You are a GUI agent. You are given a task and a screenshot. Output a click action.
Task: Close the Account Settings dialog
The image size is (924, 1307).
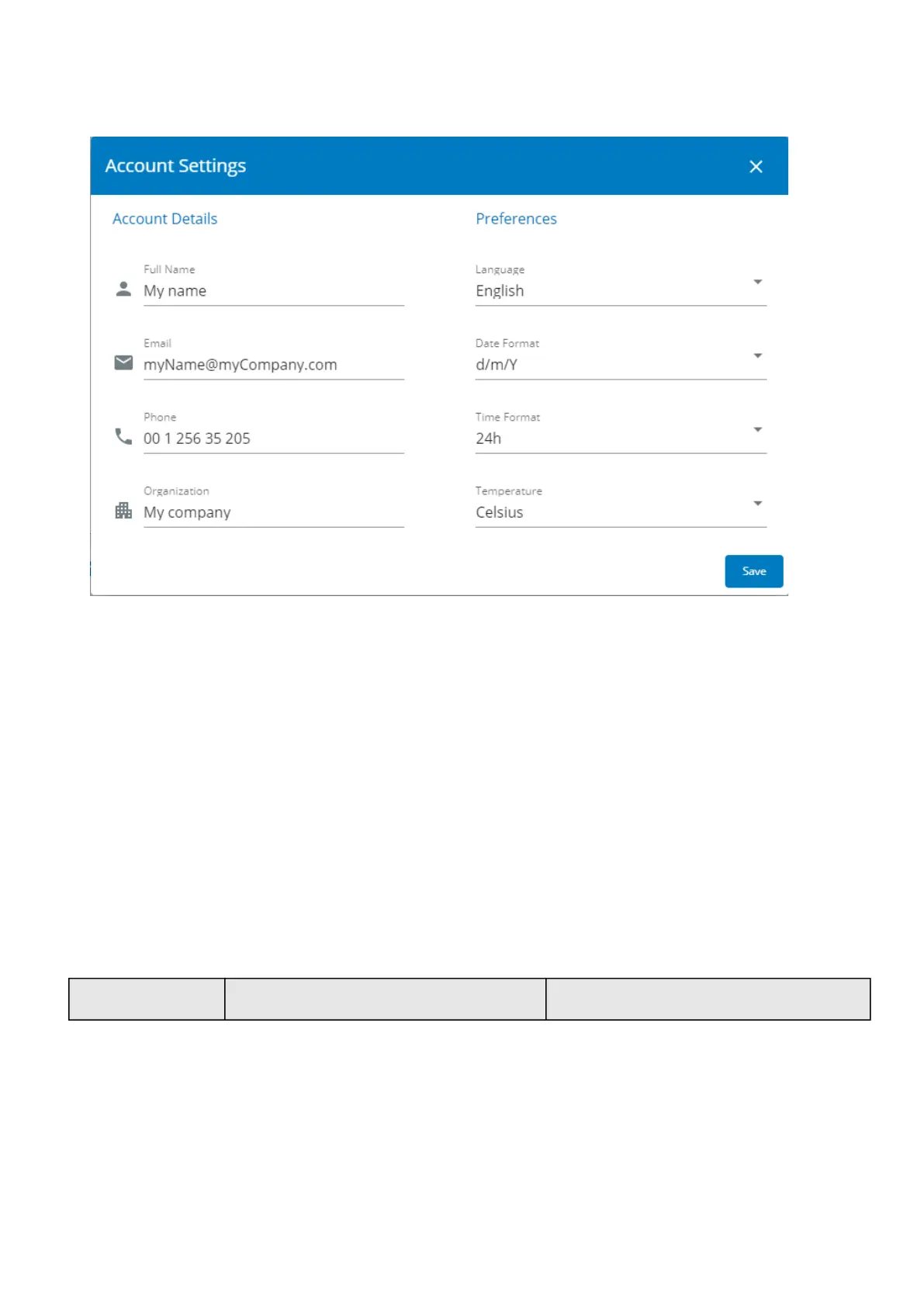pyautogui.click(x=756, y=166)
